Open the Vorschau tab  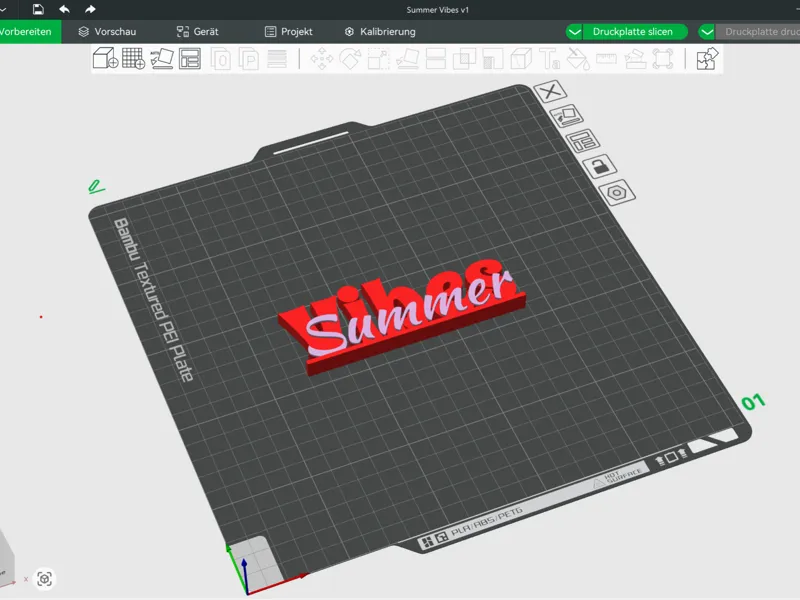[x=107, y=32]
